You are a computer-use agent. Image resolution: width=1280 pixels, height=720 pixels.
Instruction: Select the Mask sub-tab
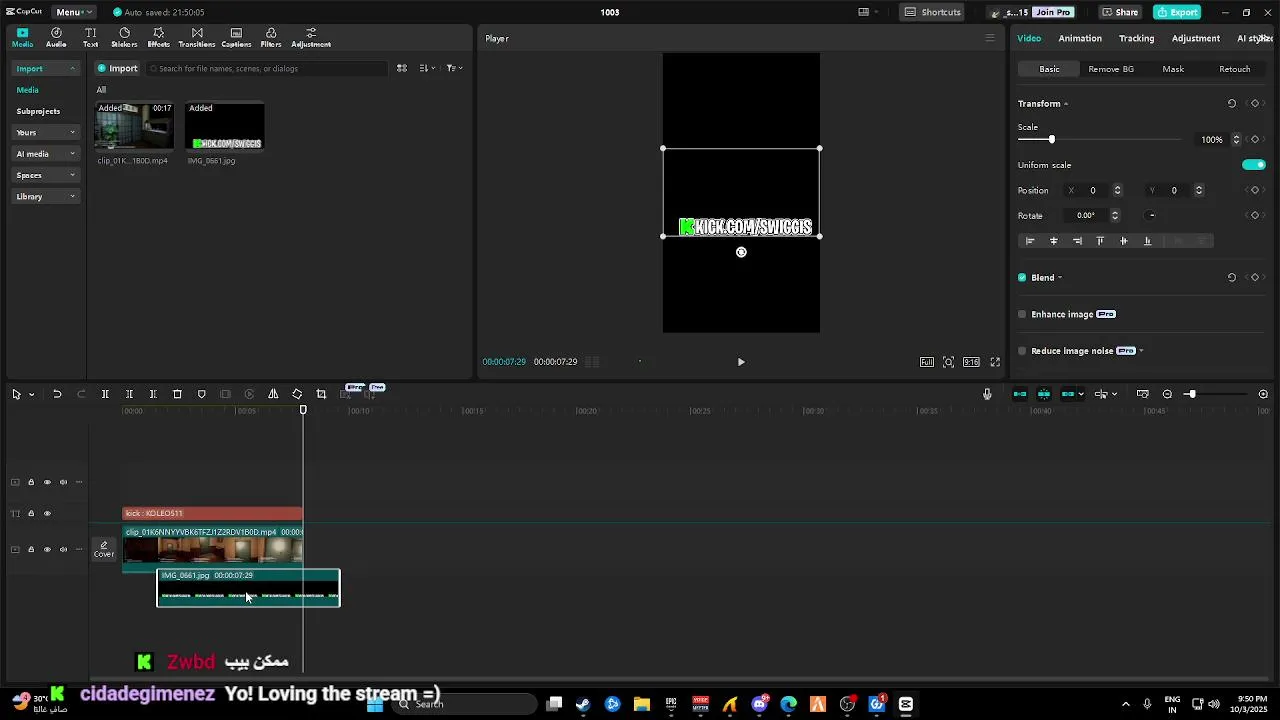click(1173, 69)
